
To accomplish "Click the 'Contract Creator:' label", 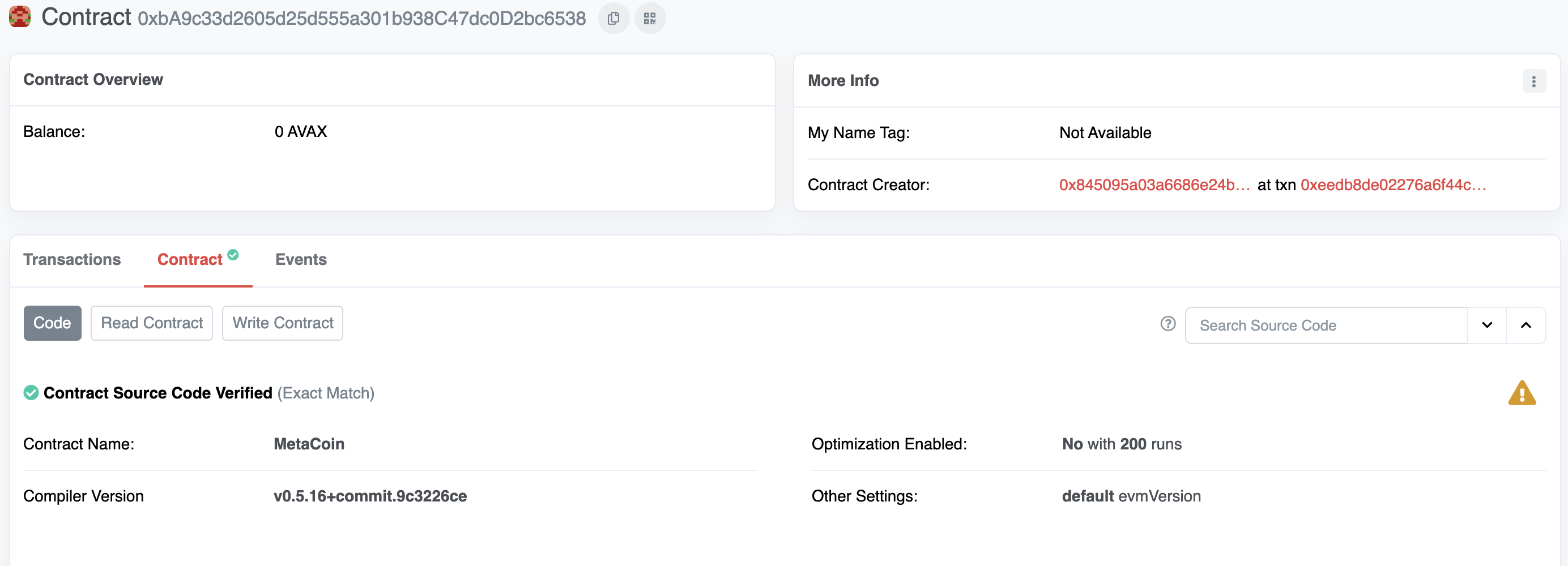I will click(x=868, y=185).
